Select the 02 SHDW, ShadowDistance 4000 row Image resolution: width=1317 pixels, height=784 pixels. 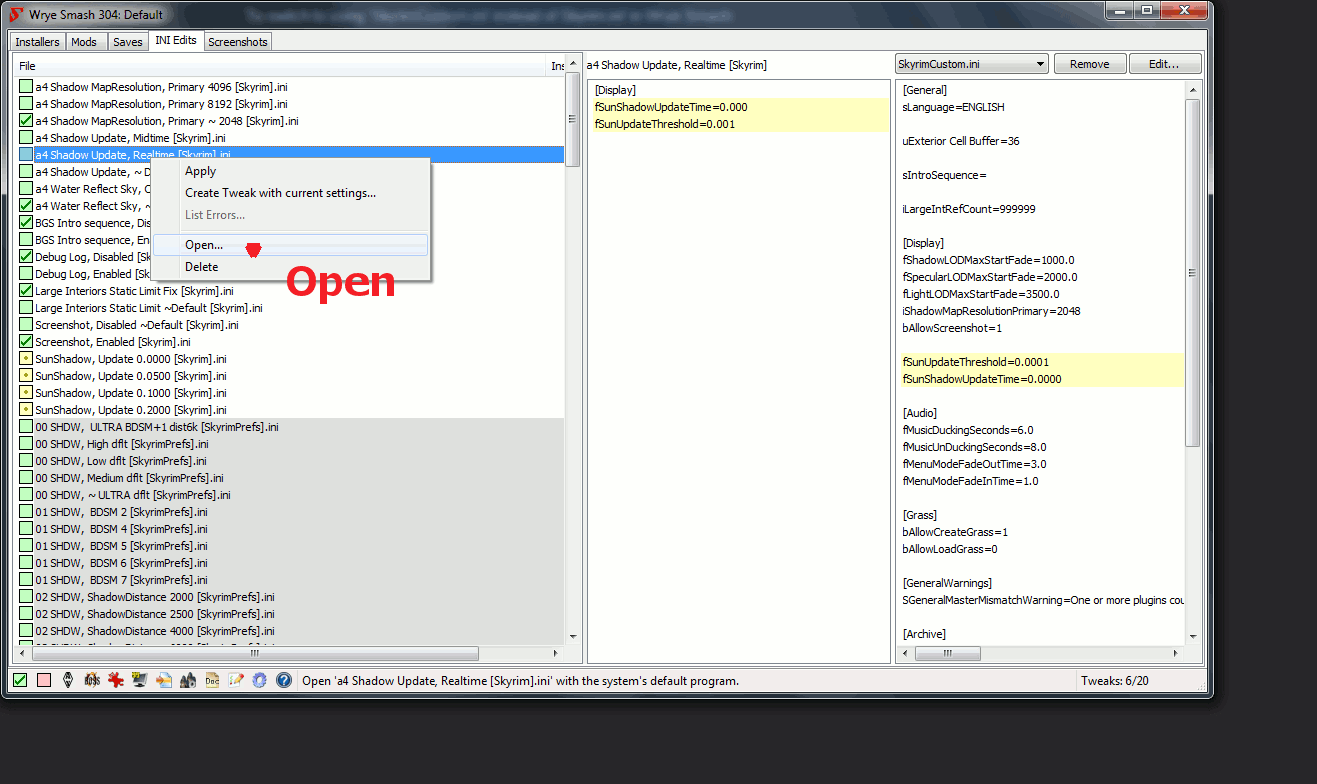click(290, 631)
